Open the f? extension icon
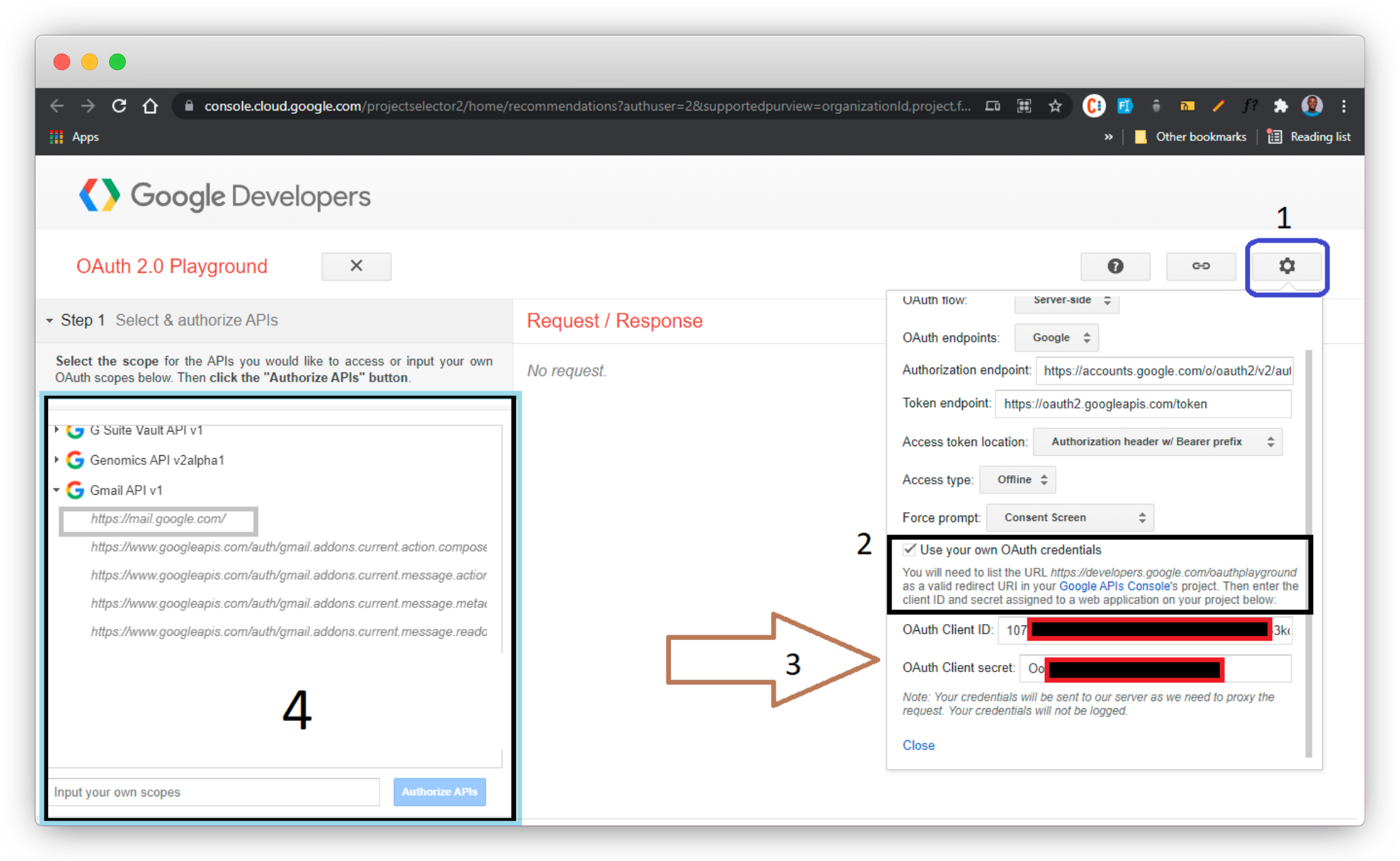1400x861 pixels. click(x=1250, y=106)
